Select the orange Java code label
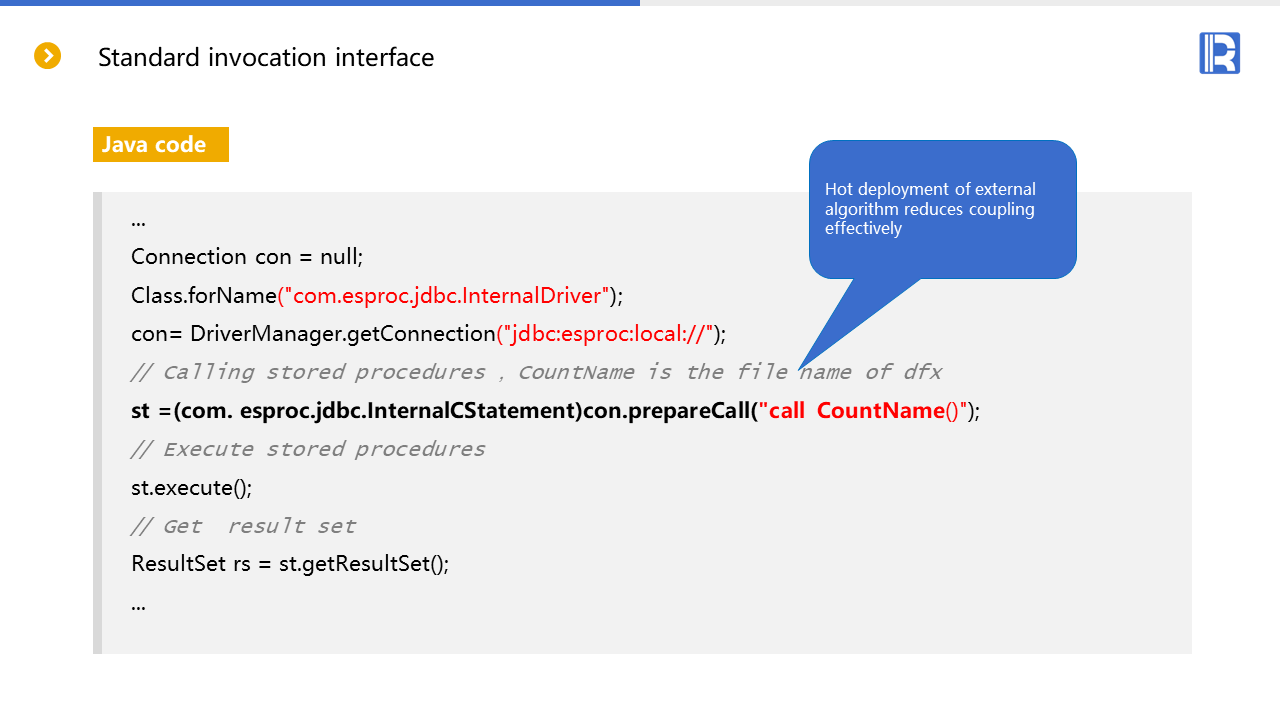 [x=160, y=144]
